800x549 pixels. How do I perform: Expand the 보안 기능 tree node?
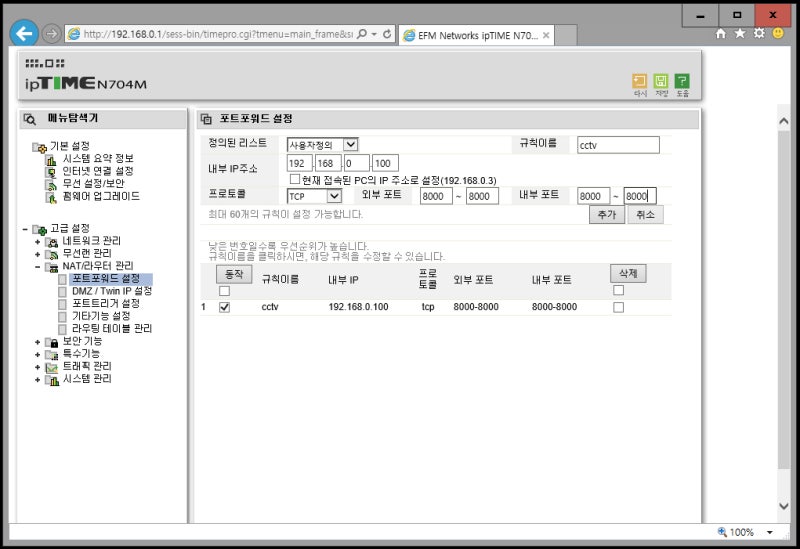[x=37, y=342]
